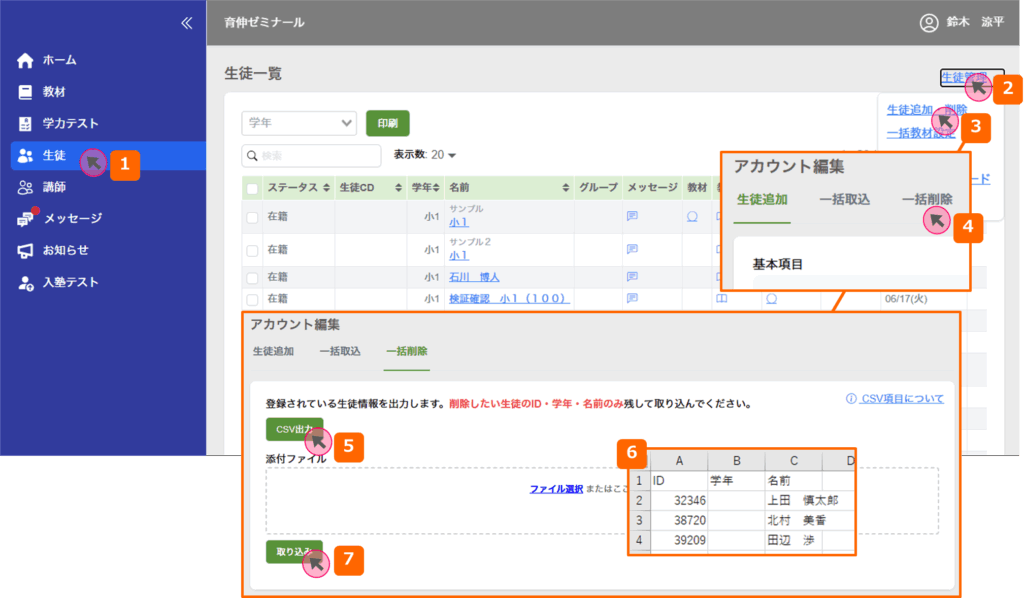
Task: Click the お知らせ megaphone icon
Action: click(26, 250)
